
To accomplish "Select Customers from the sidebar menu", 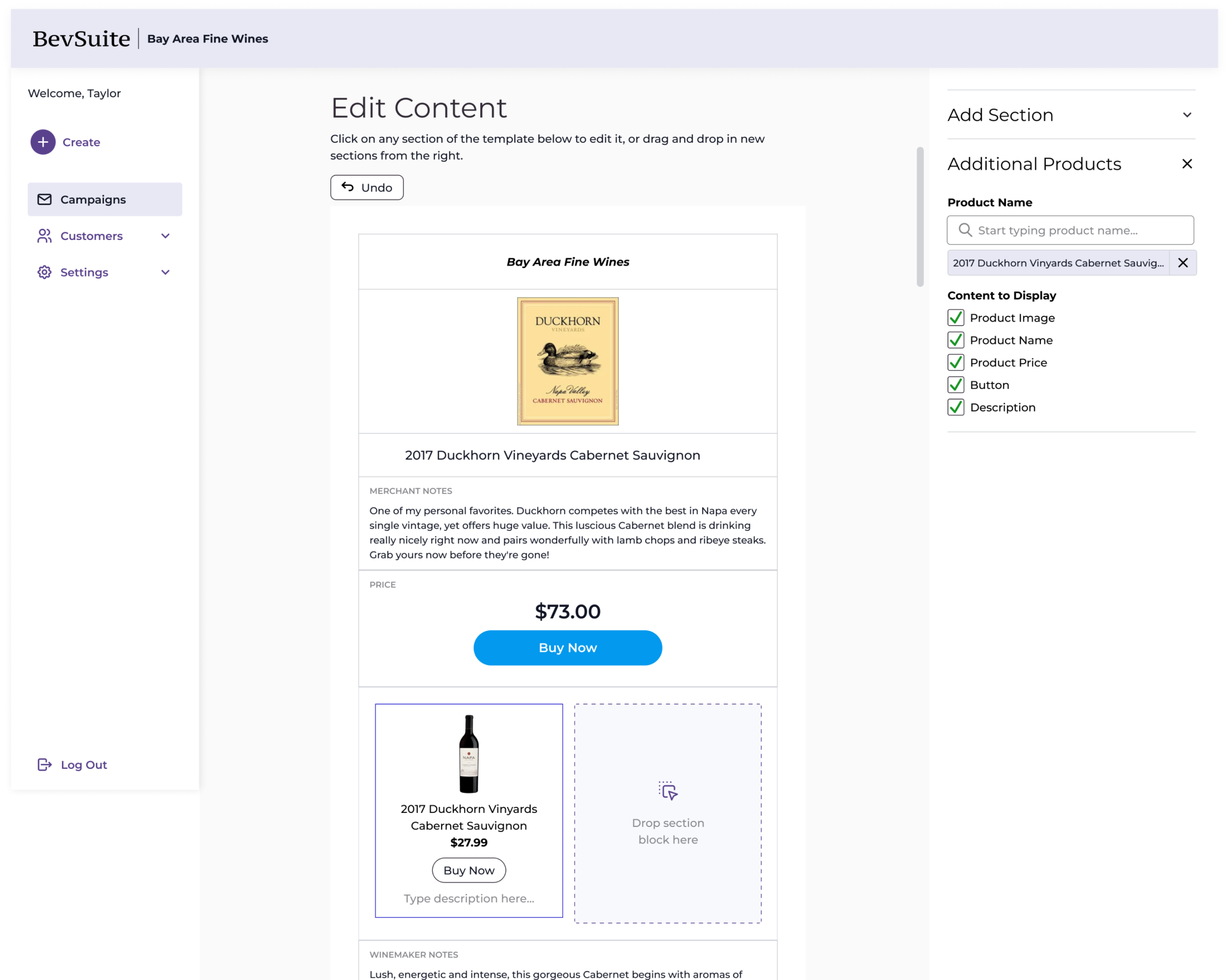I will click(x=91, y=236).
